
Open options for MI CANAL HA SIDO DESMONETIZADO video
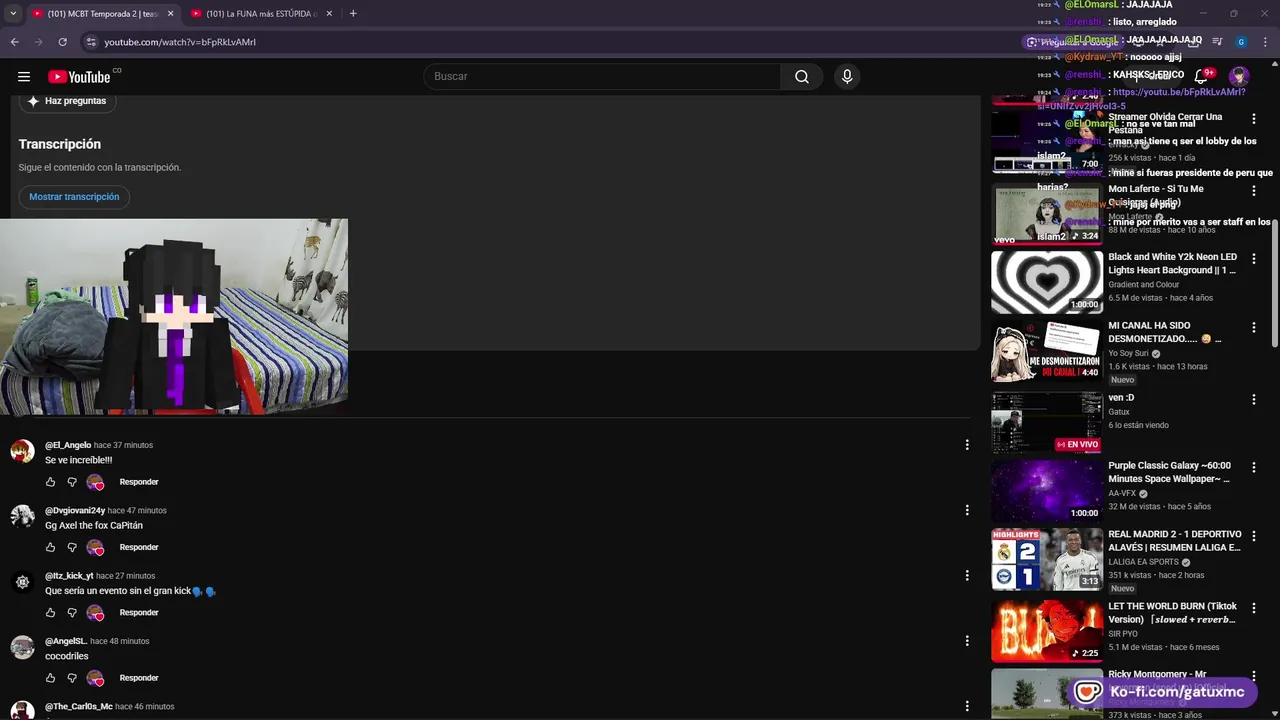(x=1253, y=328)
